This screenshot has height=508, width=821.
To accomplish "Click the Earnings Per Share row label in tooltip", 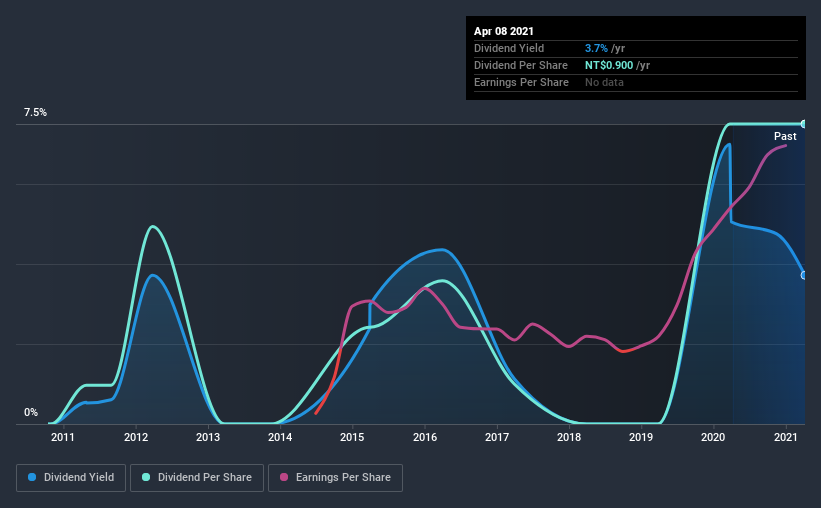I will pyautogui.click(x=521, y=82).
